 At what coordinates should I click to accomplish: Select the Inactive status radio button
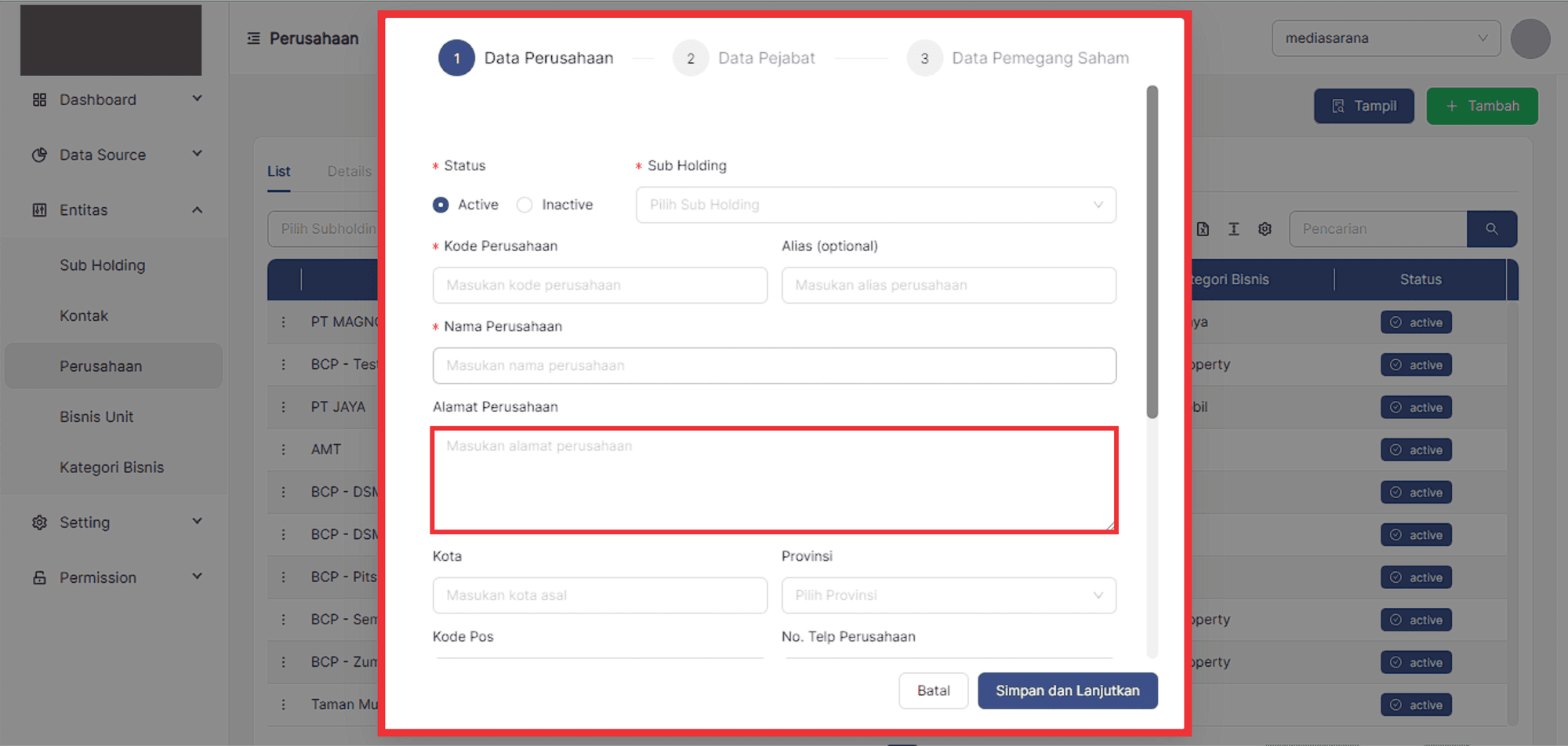tap(524, 205)
